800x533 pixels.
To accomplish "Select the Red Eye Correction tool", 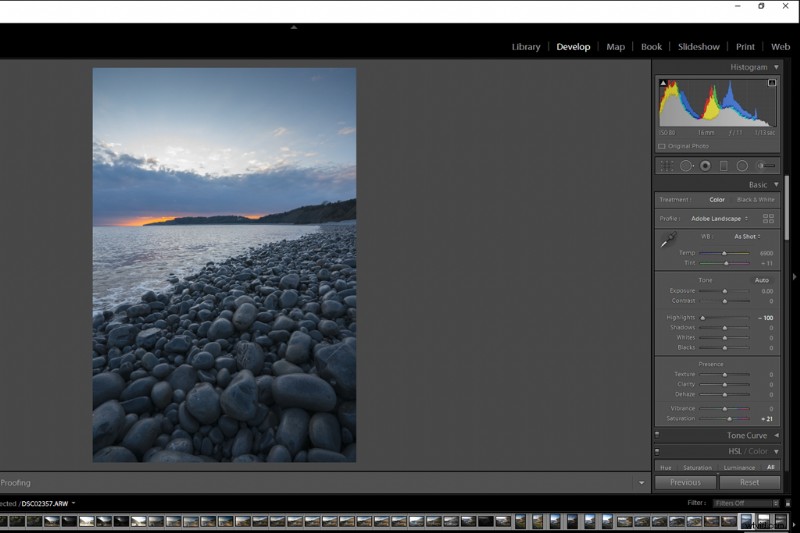I will click(x=705, y=166).
